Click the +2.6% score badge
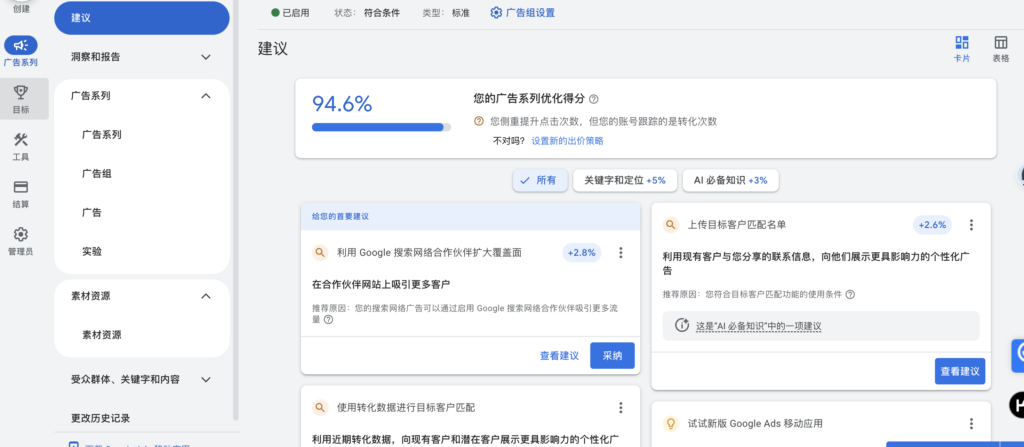Image resolution: width=1024 pixels, height=447 pixels. [x=933, y=225]
